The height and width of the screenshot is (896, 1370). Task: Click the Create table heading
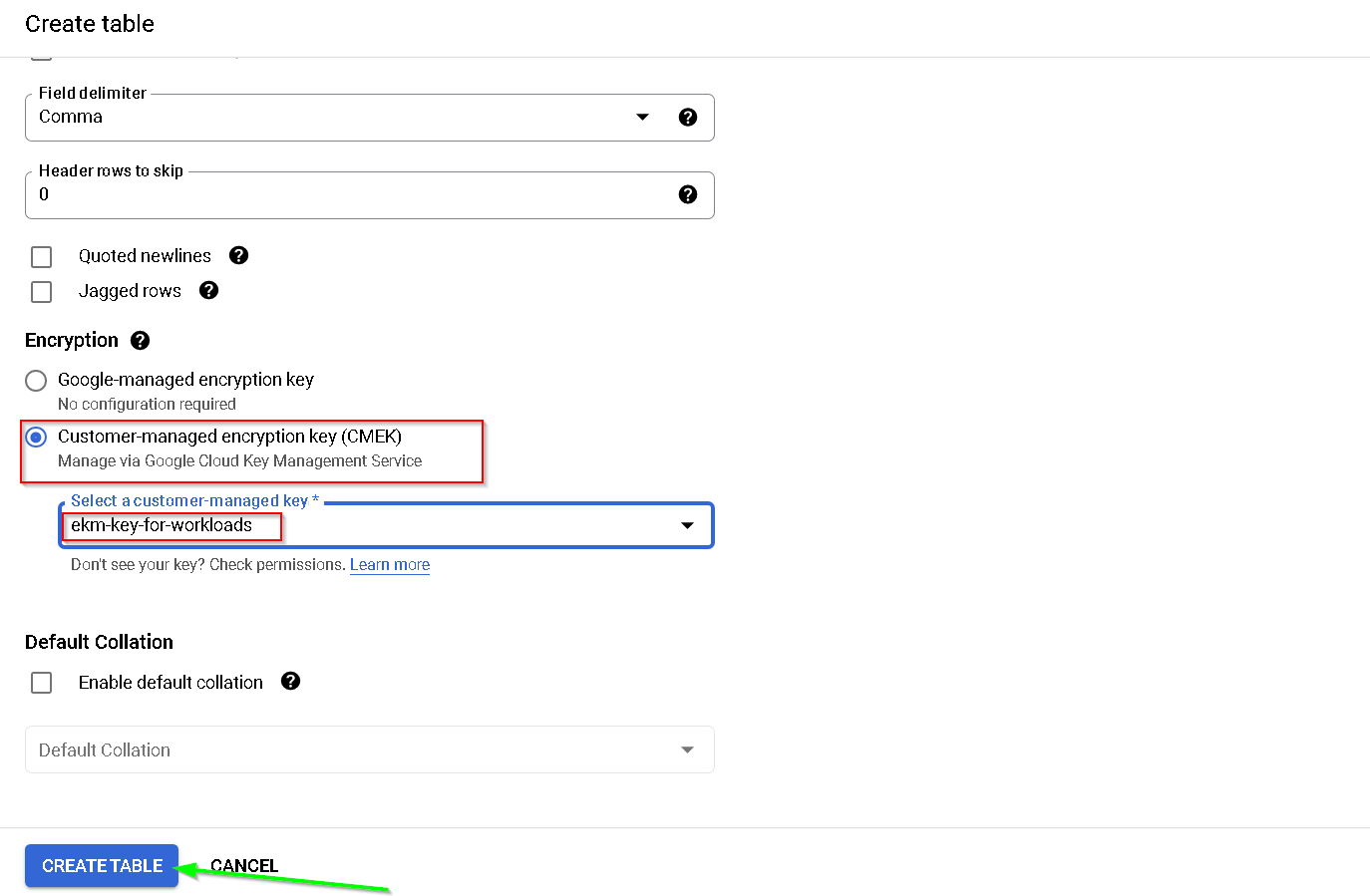click(x=90, y=24)
